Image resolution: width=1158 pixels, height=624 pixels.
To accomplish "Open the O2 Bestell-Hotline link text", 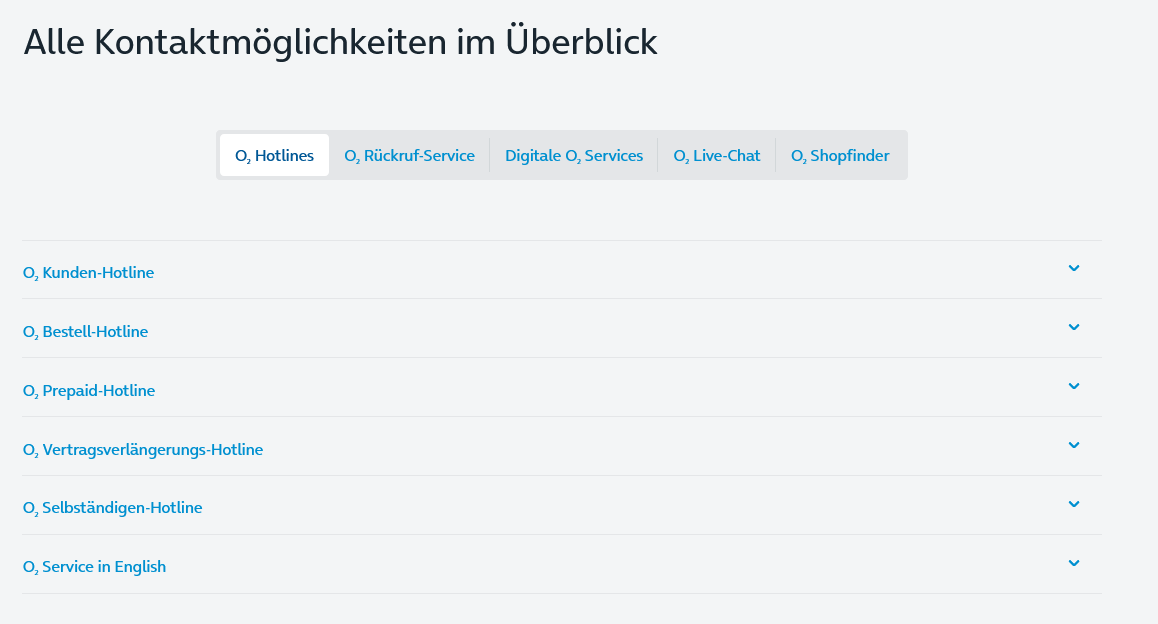I will (x=86, y=332).
